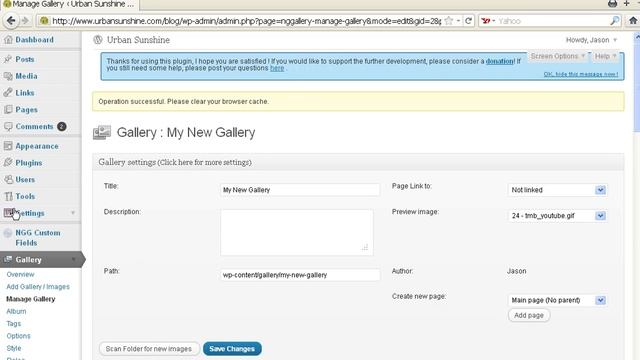Select the Manage Gallery browser tab
Image resolution: width=640 pixels, height=360 pixels.
(x=69, y=4)
